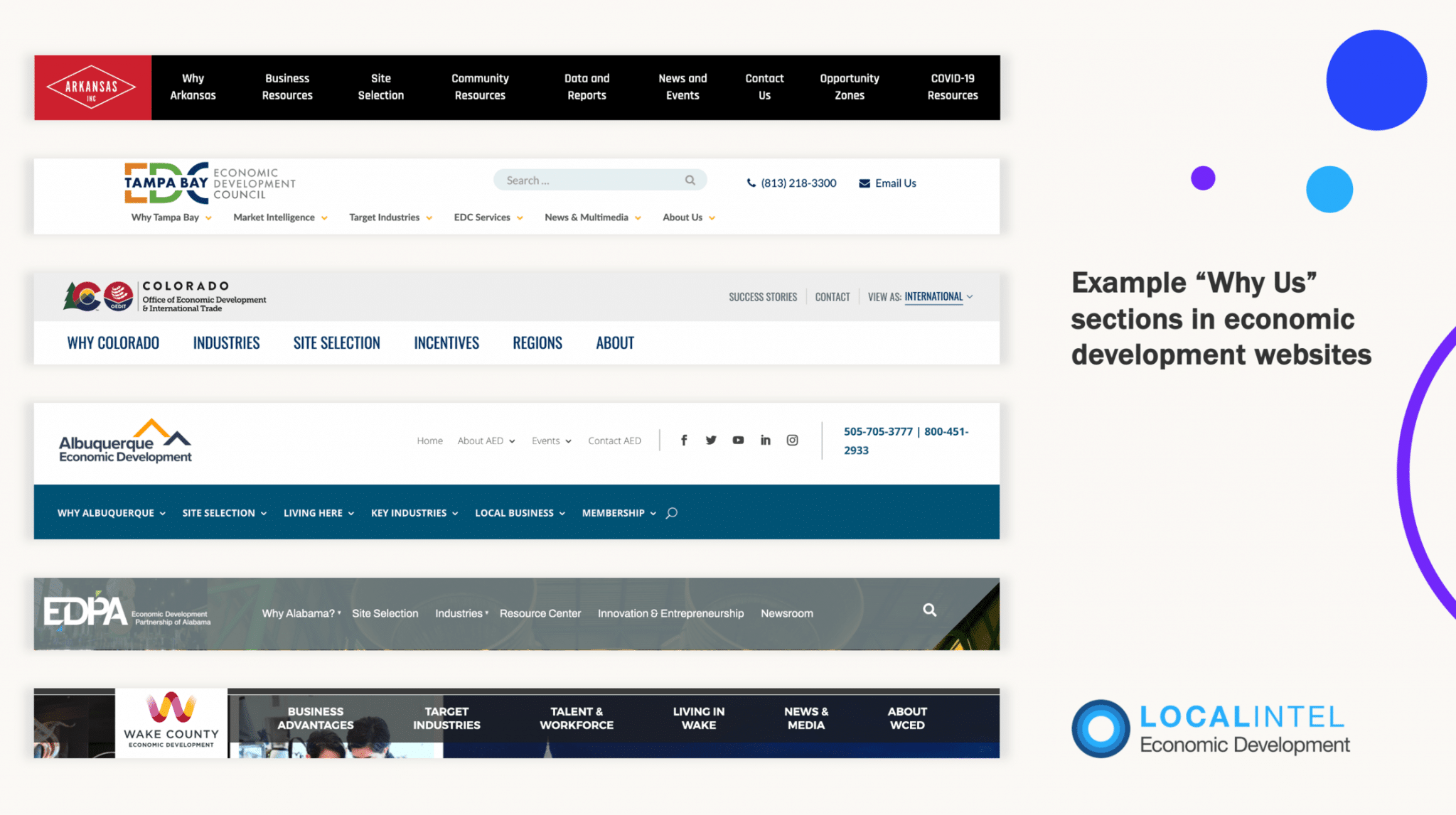Viewport: 1456px width, 815px height.
Task: Click the Email Us envelope icon
Action: click(864, 183)
